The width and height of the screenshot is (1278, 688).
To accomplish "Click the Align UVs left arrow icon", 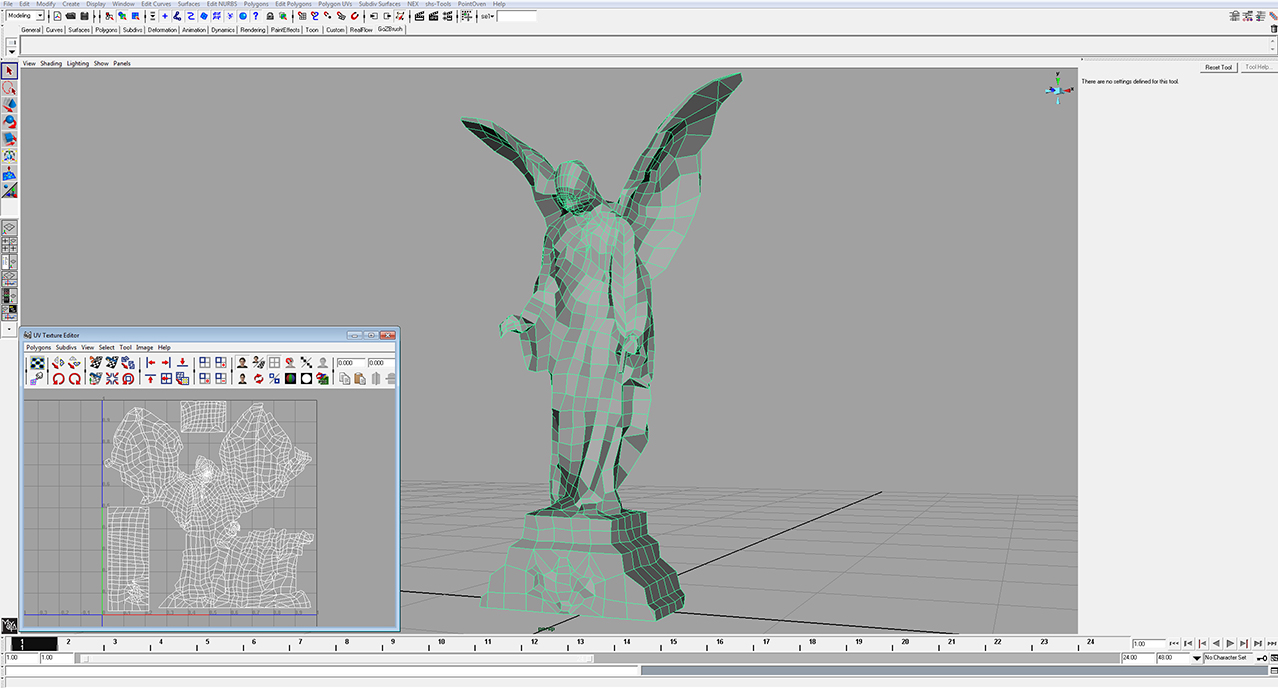I will 151,362.
